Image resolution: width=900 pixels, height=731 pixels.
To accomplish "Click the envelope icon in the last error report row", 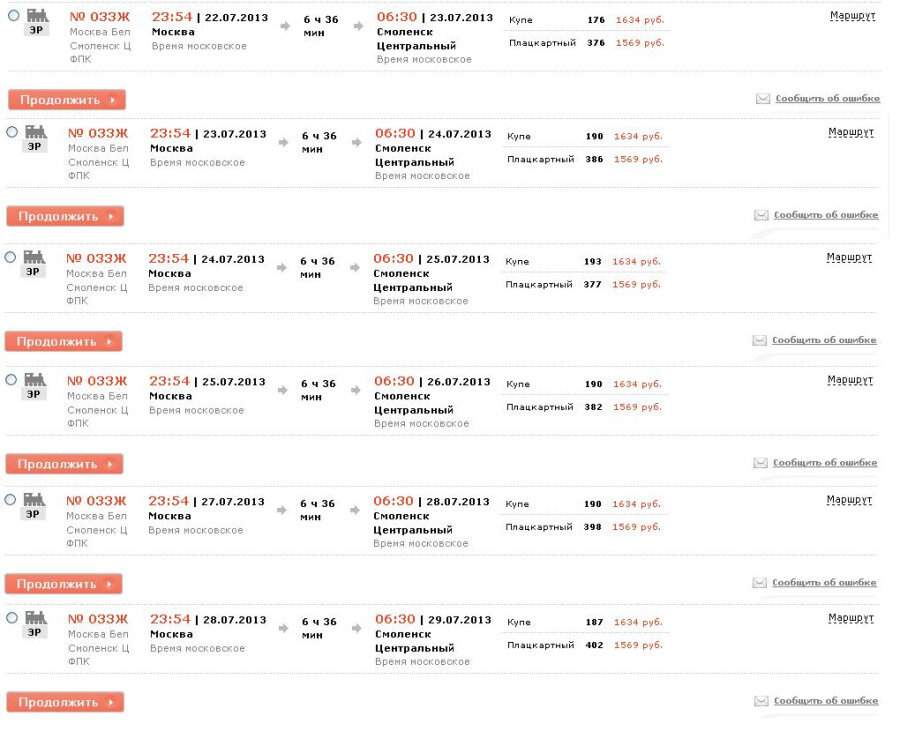I will tap(761, 701).
